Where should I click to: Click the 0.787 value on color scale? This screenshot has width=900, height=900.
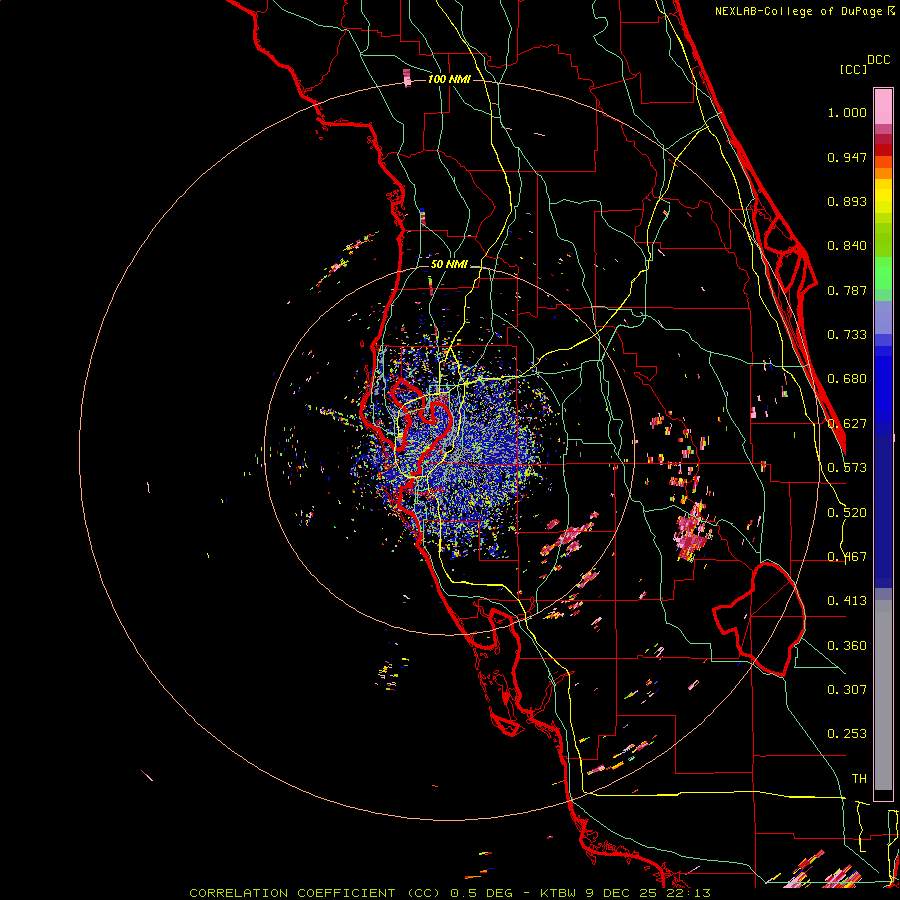[x=847, y=290]
